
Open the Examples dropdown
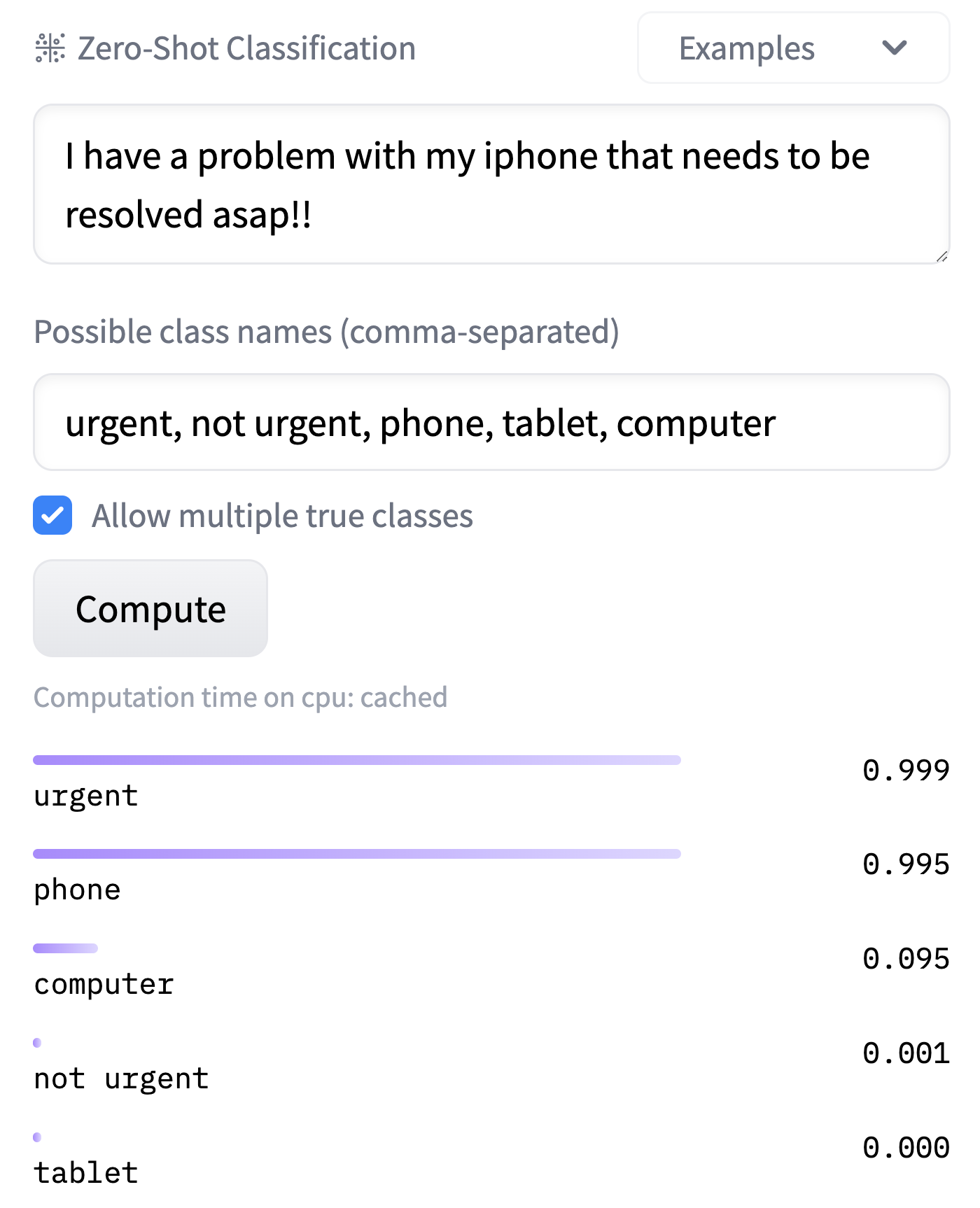(792, 48)
